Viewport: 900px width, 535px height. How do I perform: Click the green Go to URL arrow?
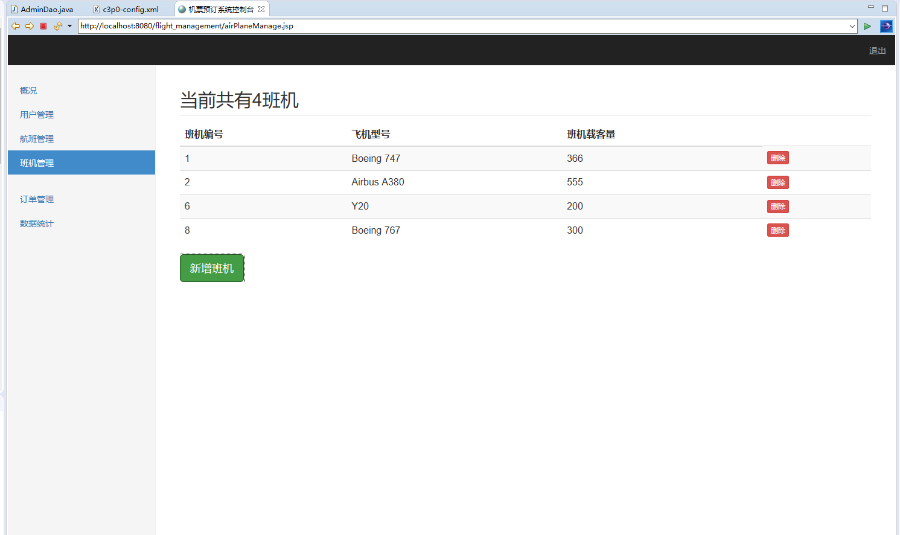[x=867, y=26]
